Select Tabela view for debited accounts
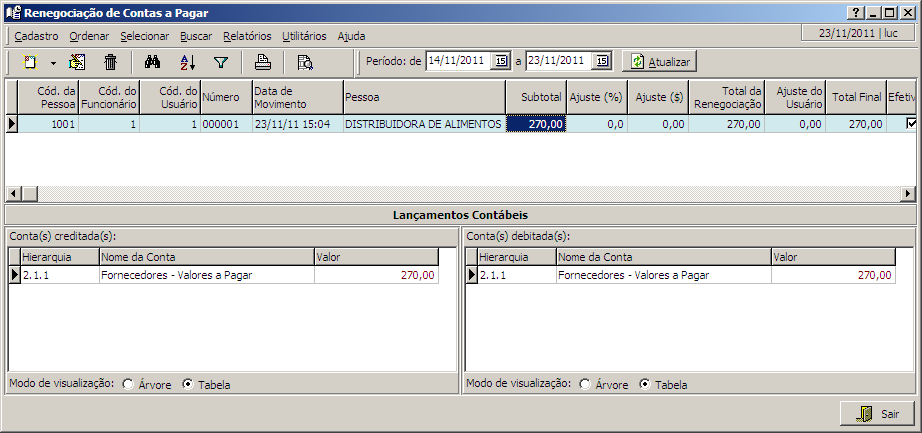This screenshot has width=922, height=433. pyautogui.click(x=645, y=384)
